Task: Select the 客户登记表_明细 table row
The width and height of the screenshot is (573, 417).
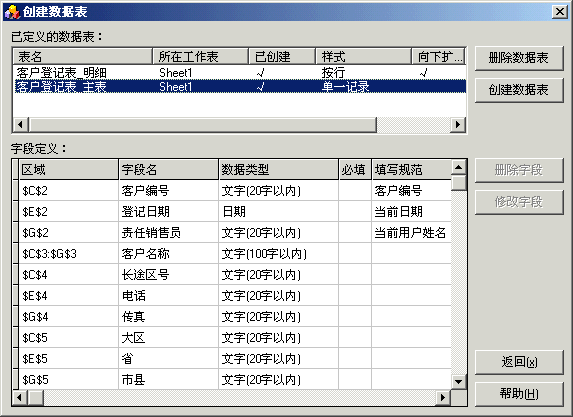Action: click(240, 73)
